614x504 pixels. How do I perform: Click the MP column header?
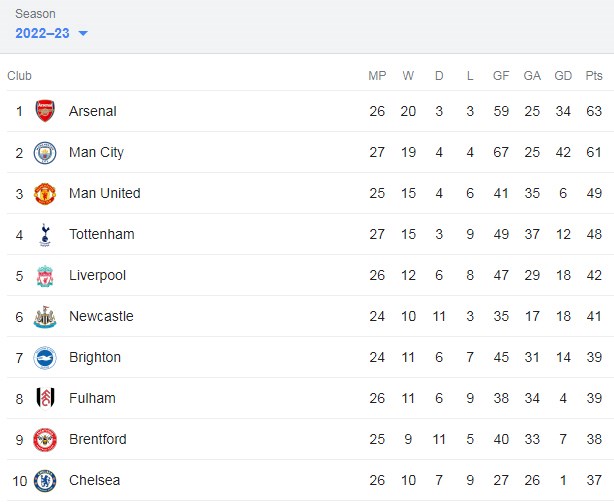coord(377,76)
